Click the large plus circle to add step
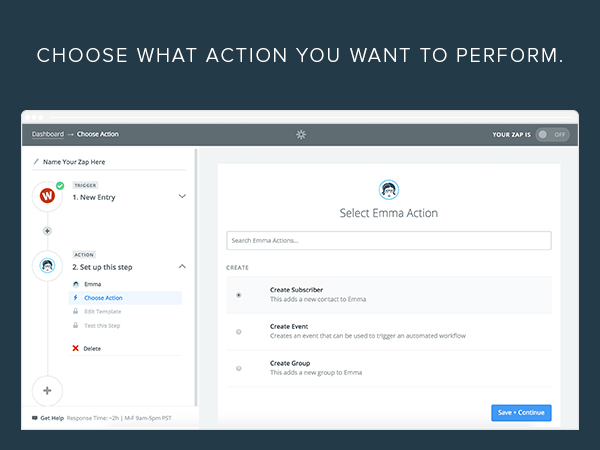Screen dimensions: 600x450 point(47,390)
